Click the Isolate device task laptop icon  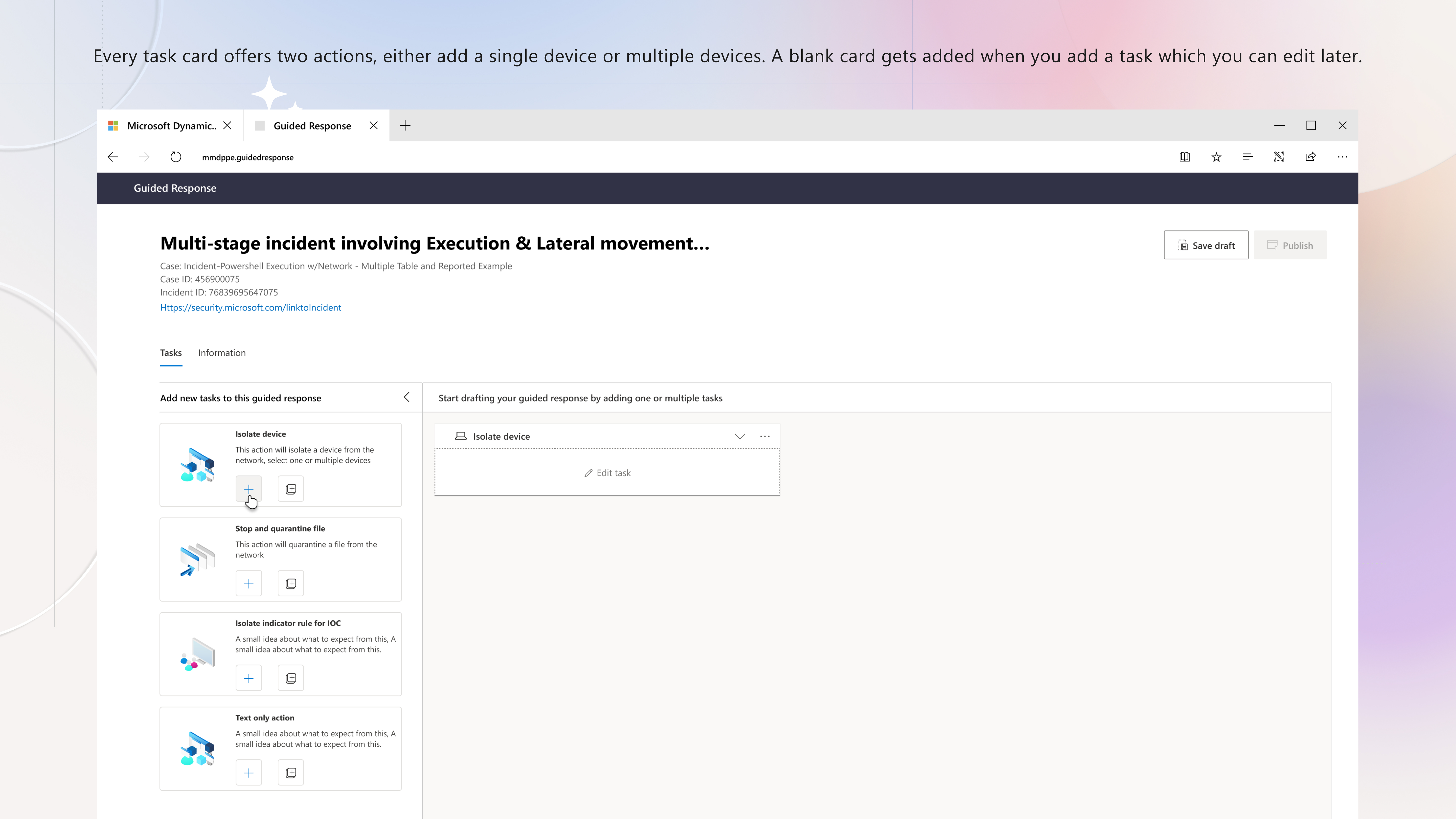[461, 436]
